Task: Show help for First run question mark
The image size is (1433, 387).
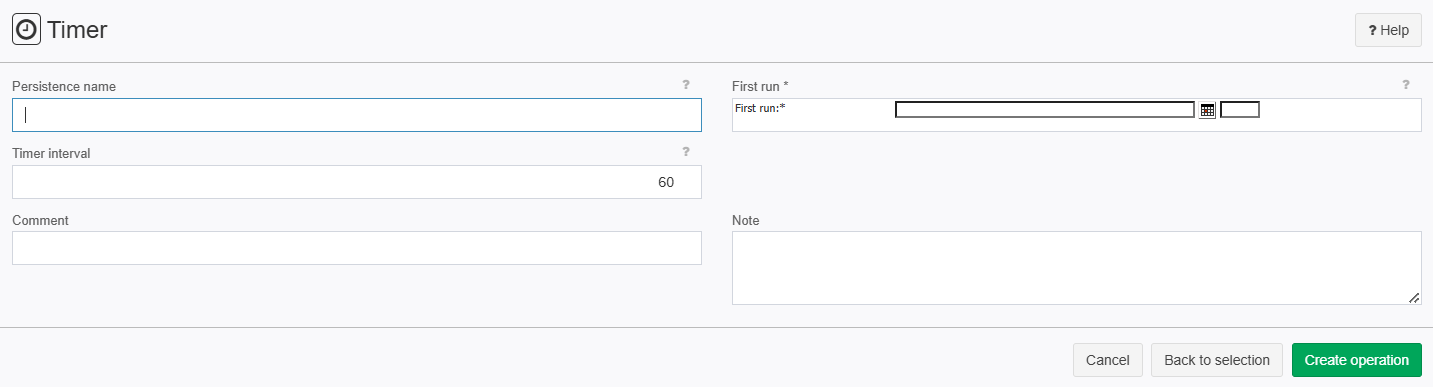Action: (x=1406, y=85)
